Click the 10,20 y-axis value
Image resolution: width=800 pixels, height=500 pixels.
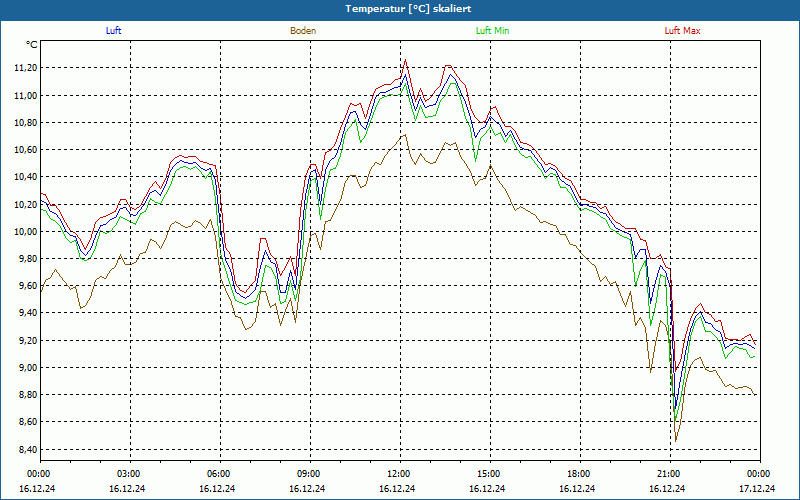pos(24,204)
